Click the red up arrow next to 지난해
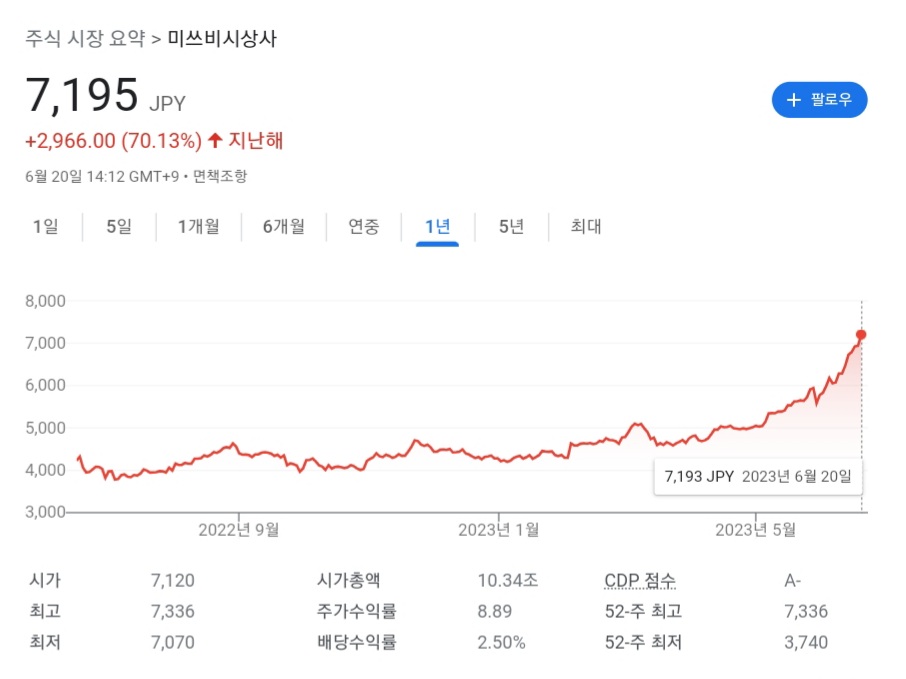Image resolution: width=906 pixels, height=679 pixels. 215,140
